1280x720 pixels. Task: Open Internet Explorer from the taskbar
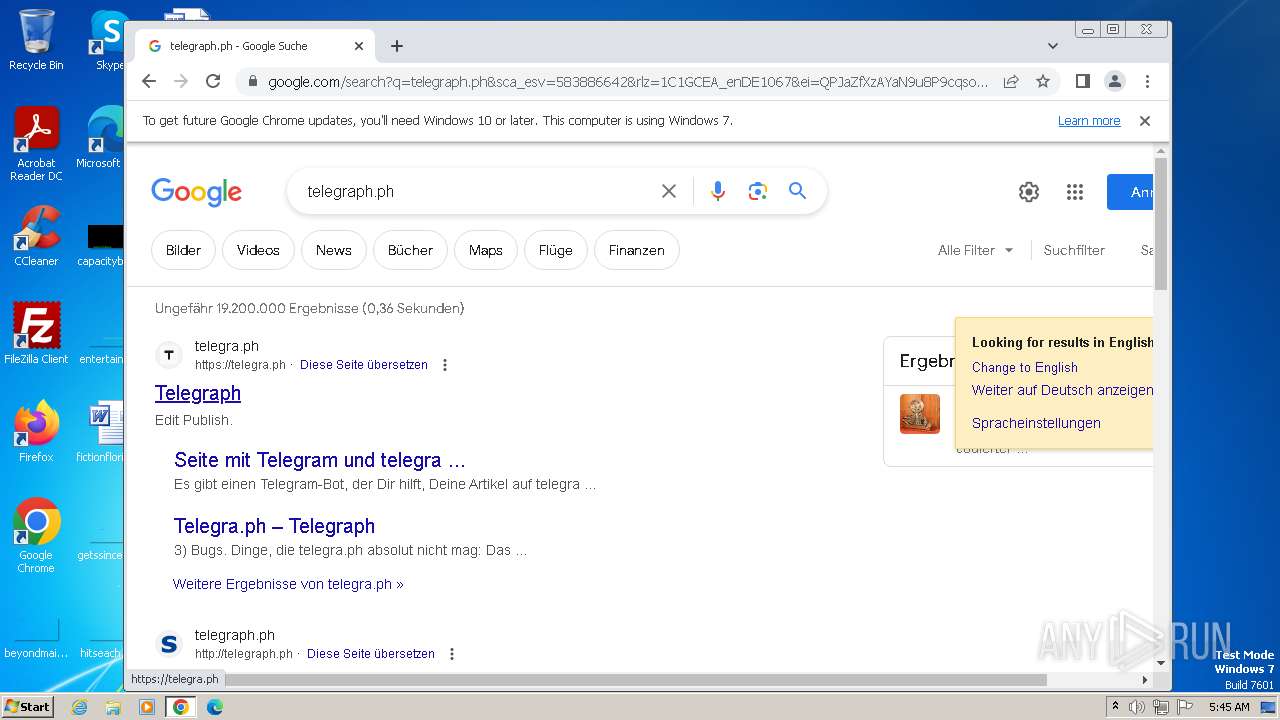(x=79, y=707)
